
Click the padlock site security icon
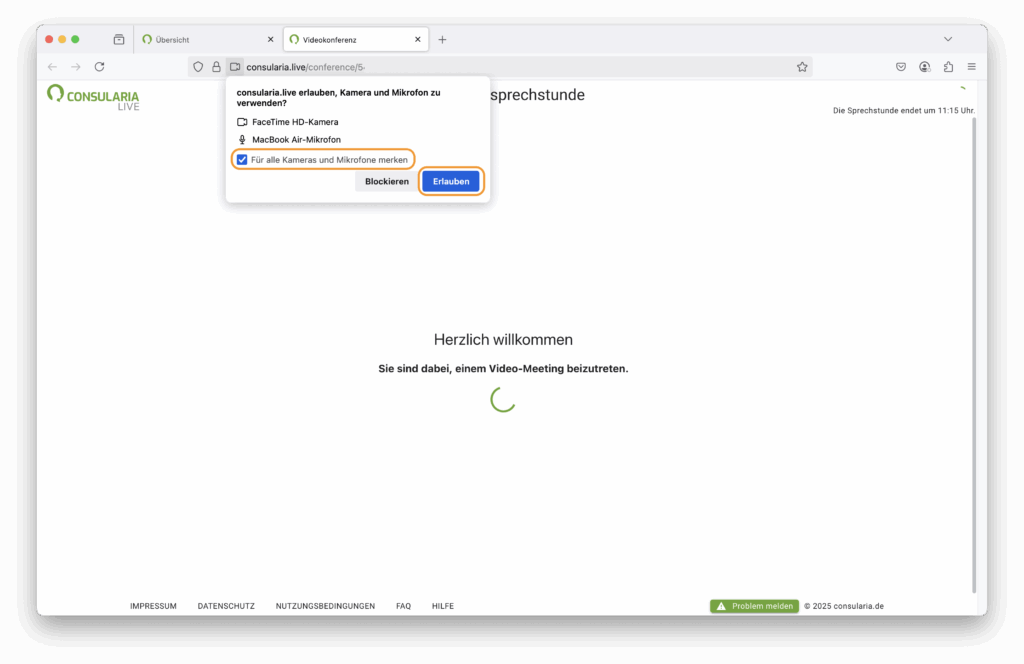(x=216, y=67)
